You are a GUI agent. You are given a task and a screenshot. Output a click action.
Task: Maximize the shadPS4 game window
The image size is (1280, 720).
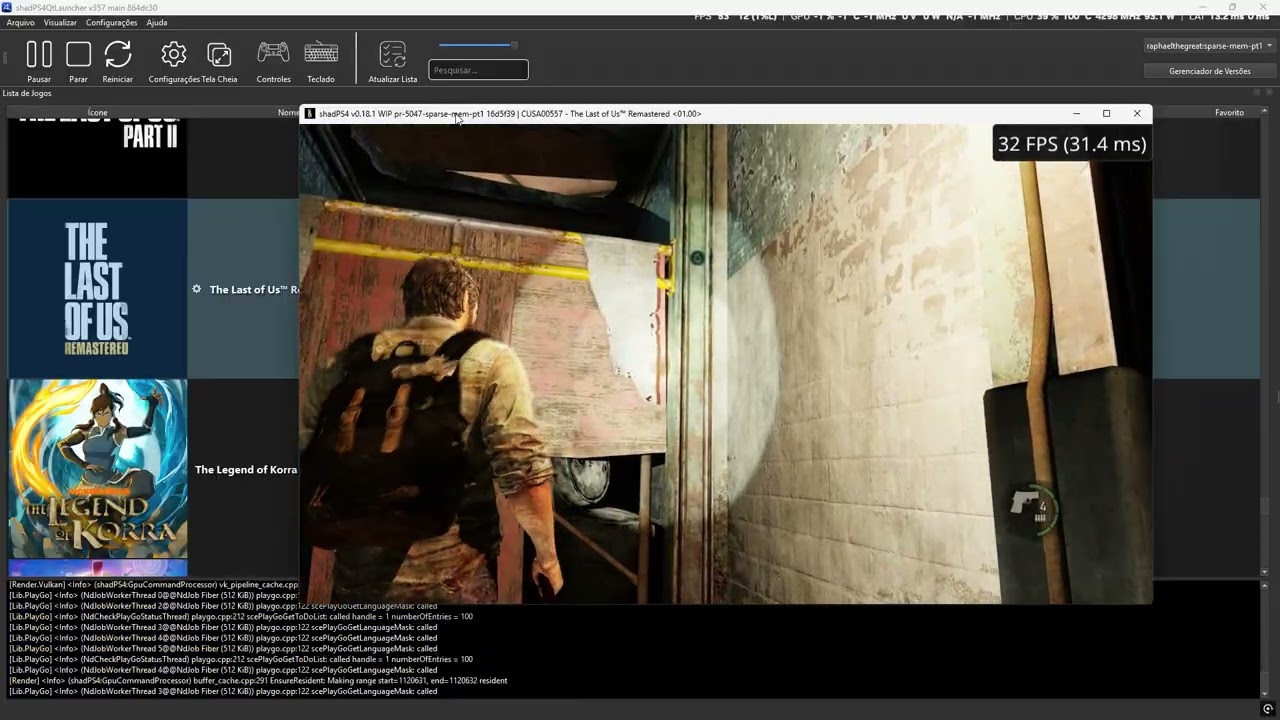[1106, 113]
